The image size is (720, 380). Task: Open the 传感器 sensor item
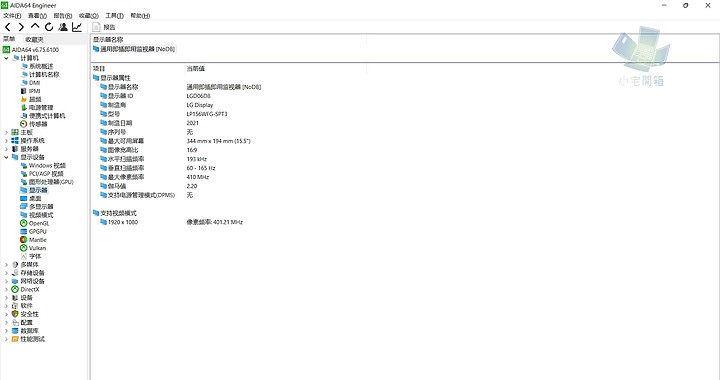point(38,124)
